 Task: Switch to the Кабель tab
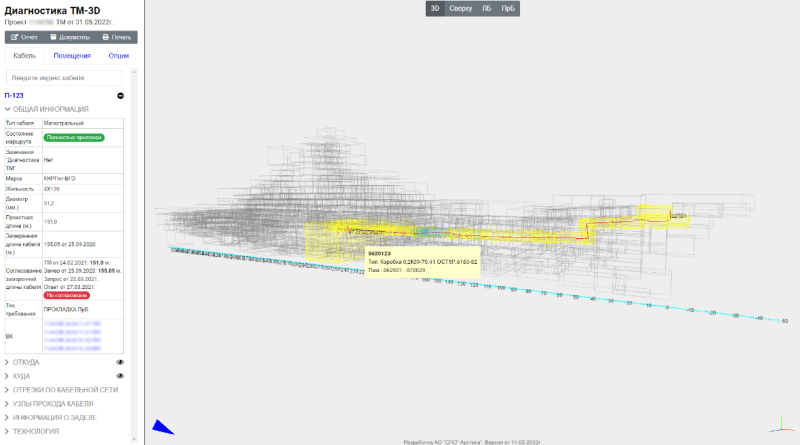tap(24, 56)
